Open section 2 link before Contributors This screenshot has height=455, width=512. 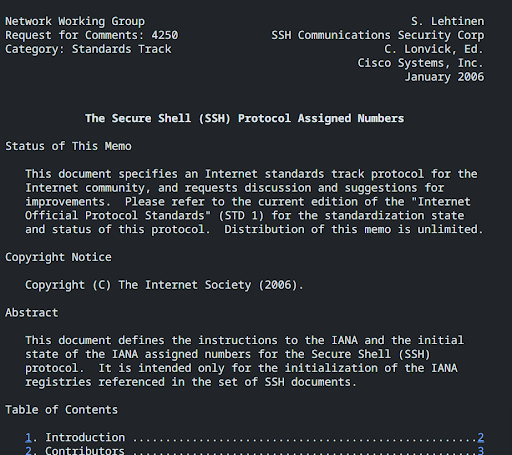coord(29,451)
